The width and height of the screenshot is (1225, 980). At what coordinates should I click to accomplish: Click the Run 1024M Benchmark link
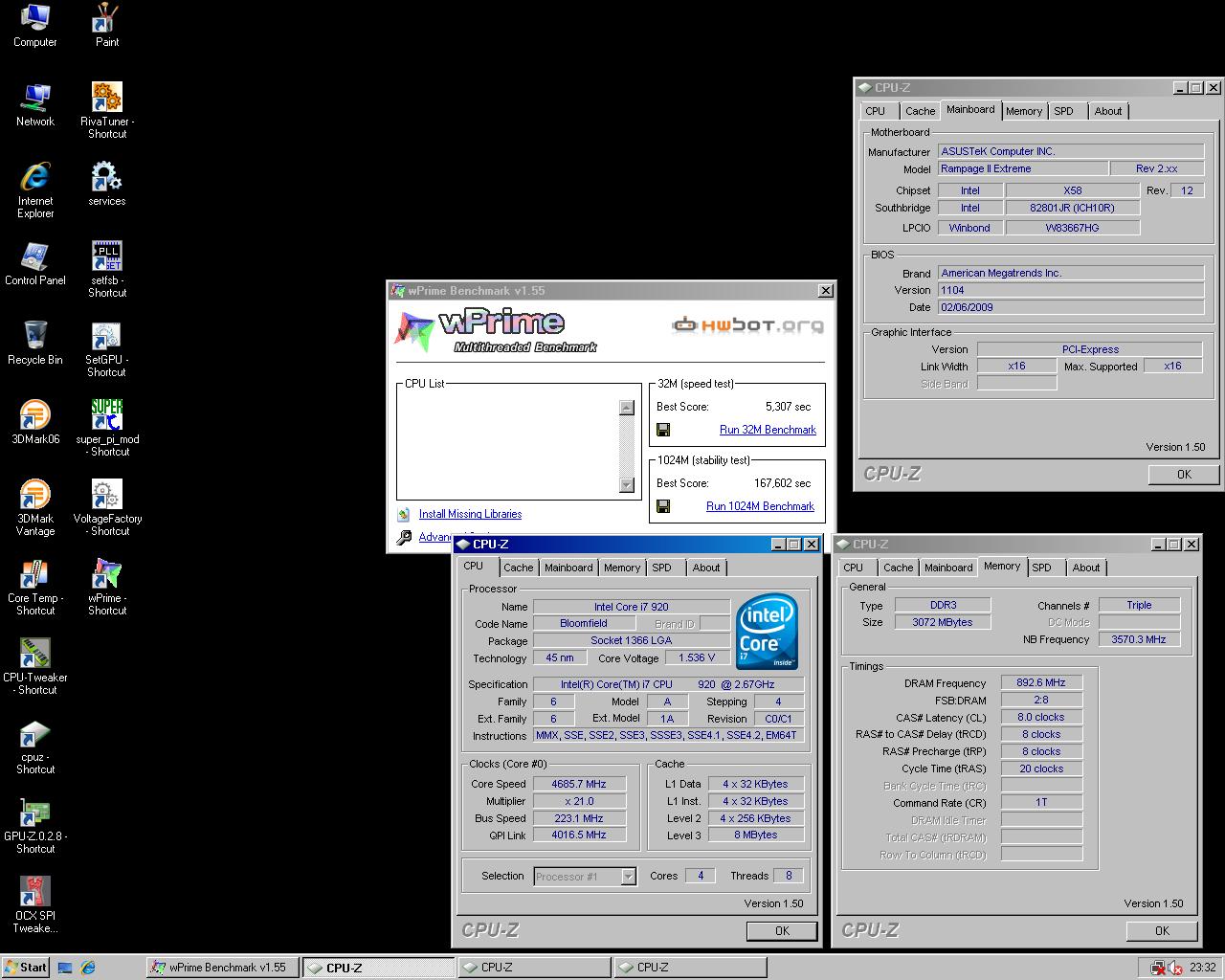(x=760, y=507)
